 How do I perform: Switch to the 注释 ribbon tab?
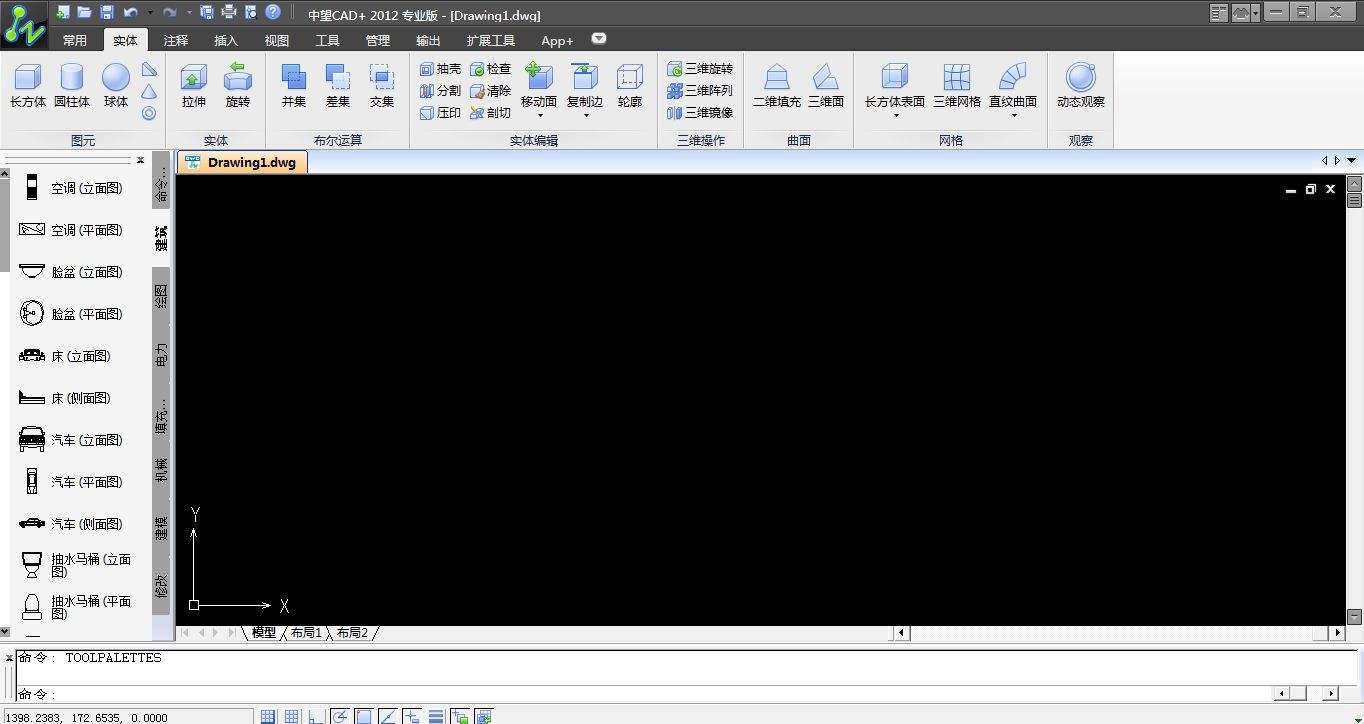click(x=175, y=40)
